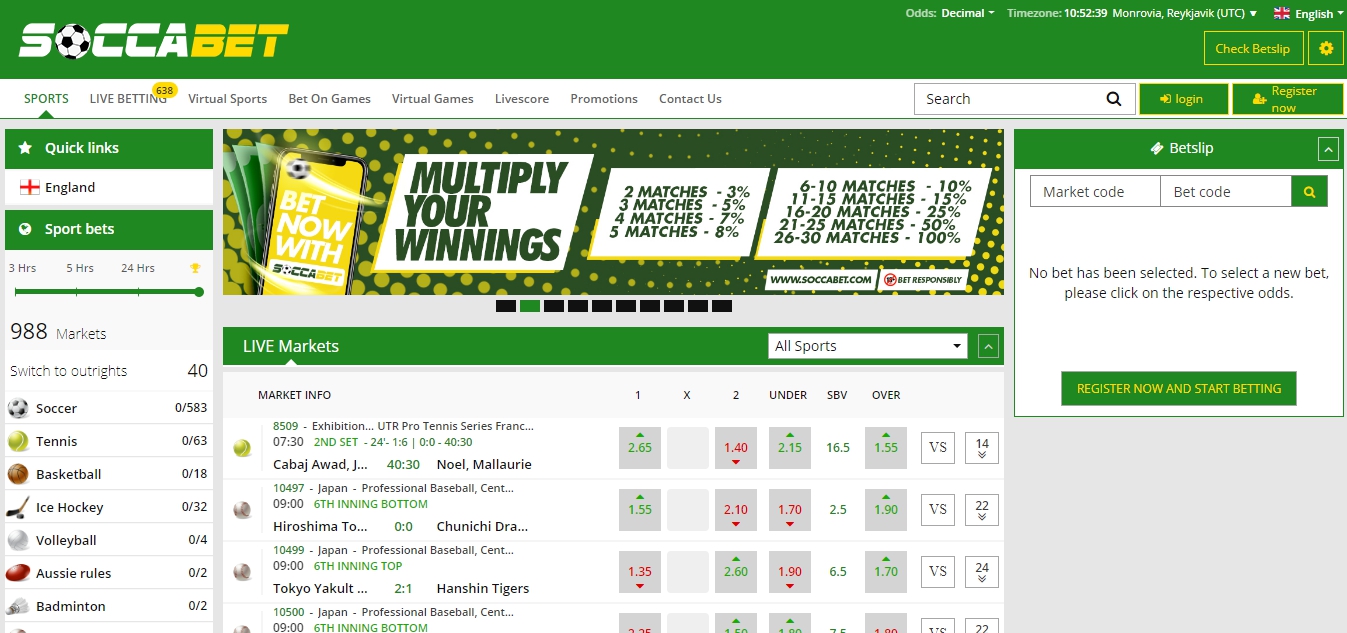
Task: Select over 1.90 odds in Hiroshima match
Action: click(x=886, y=510)
